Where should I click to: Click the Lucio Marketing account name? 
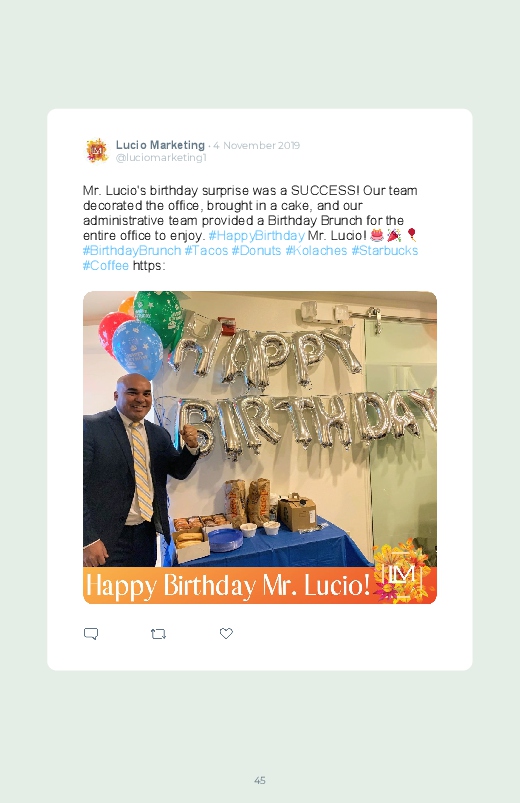(160, 145)
